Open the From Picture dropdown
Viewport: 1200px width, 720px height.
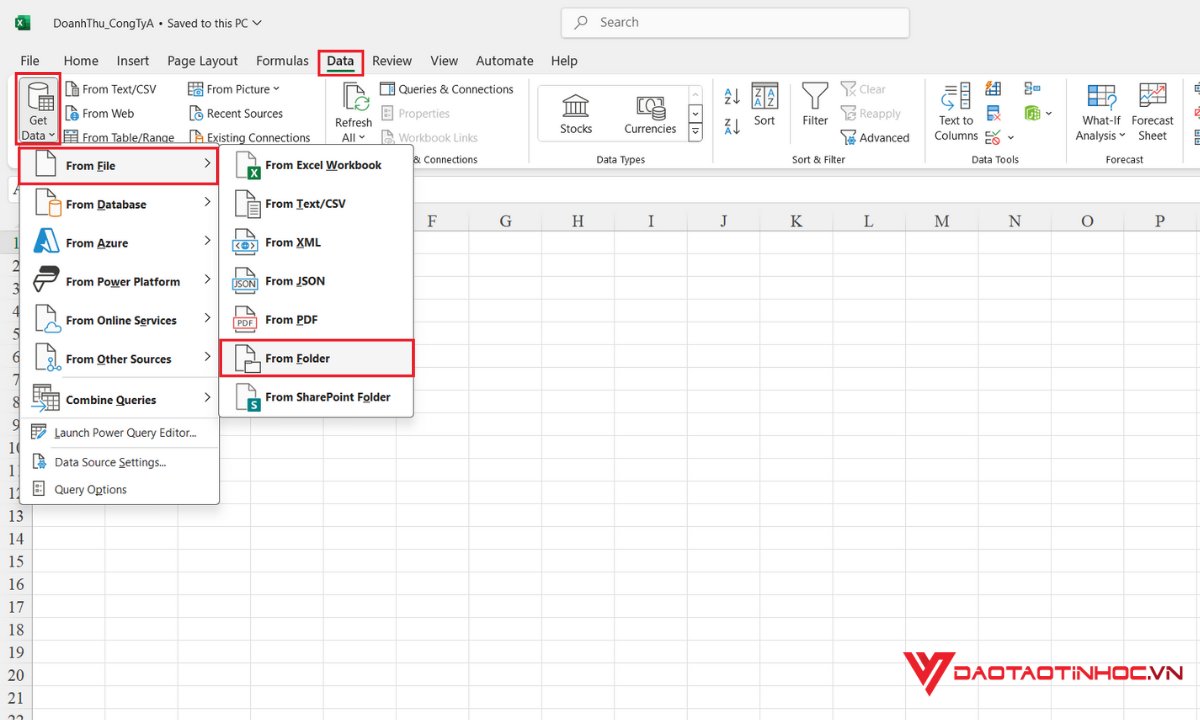235,89
